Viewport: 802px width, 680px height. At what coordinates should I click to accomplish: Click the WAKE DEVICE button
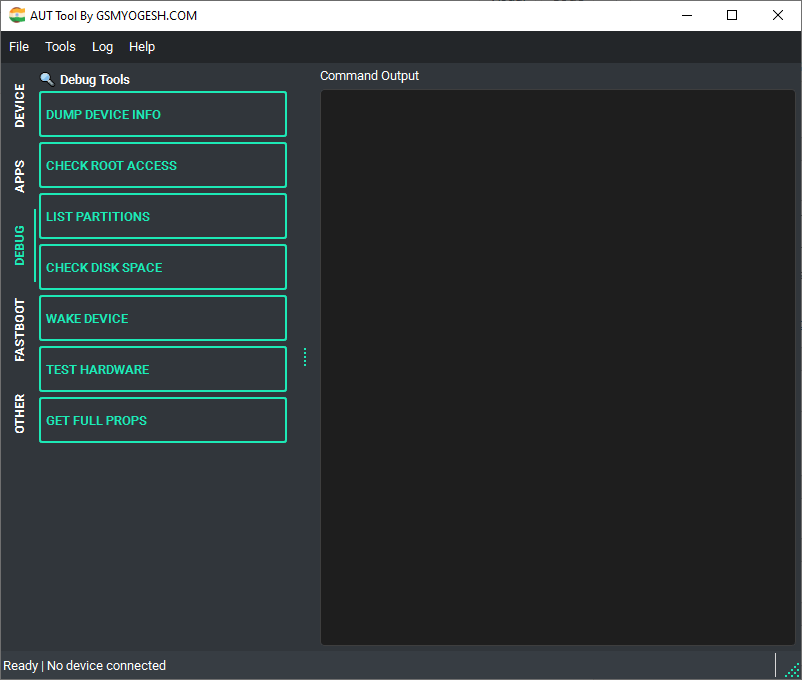pyautogui.click(x=163, y=318)
